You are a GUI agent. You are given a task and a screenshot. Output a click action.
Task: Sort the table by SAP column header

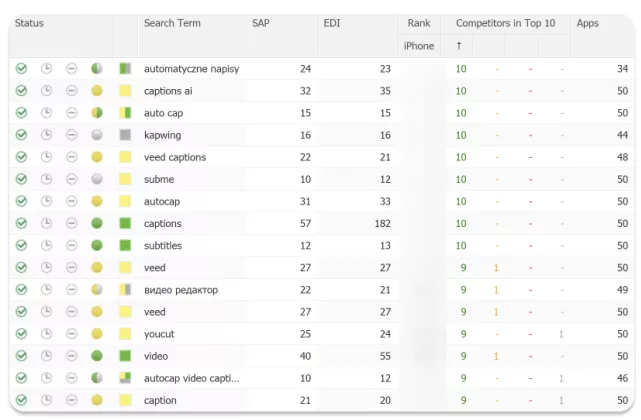point(261,23)
